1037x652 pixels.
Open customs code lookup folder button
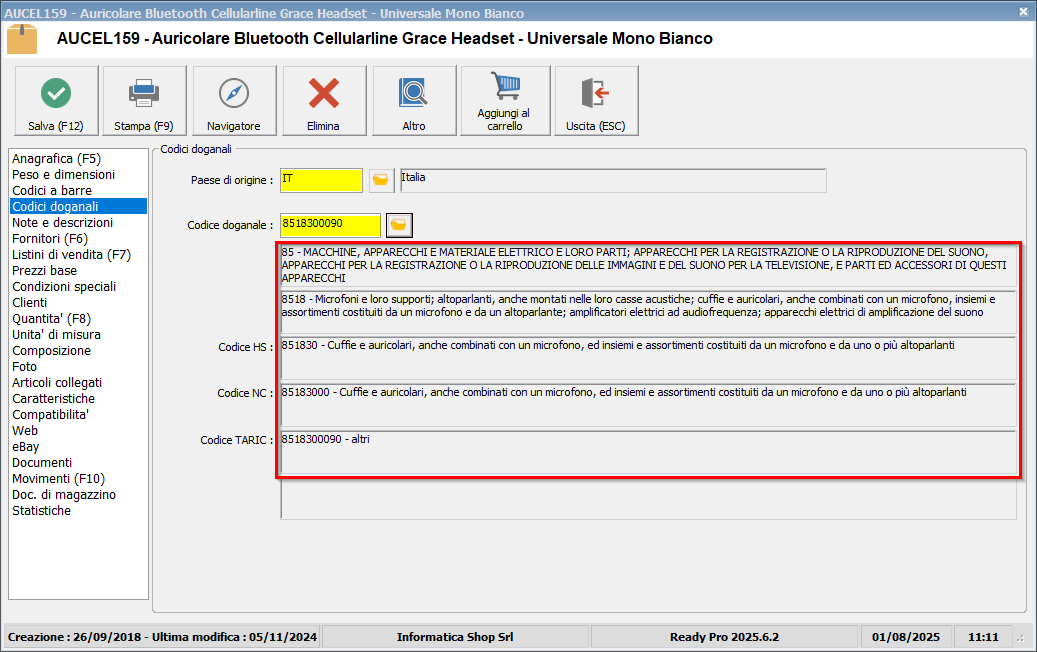(399, 225)
